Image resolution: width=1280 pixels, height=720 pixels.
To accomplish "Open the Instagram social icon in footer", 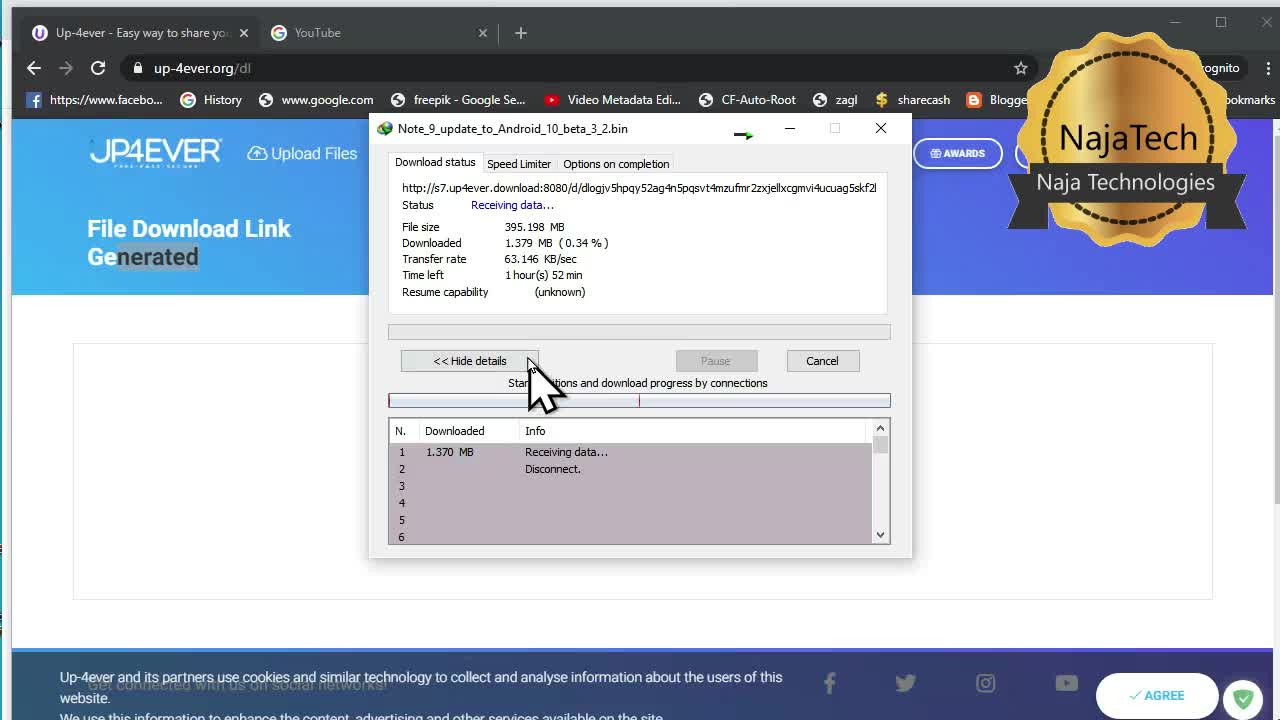I will tap(986, 683).
